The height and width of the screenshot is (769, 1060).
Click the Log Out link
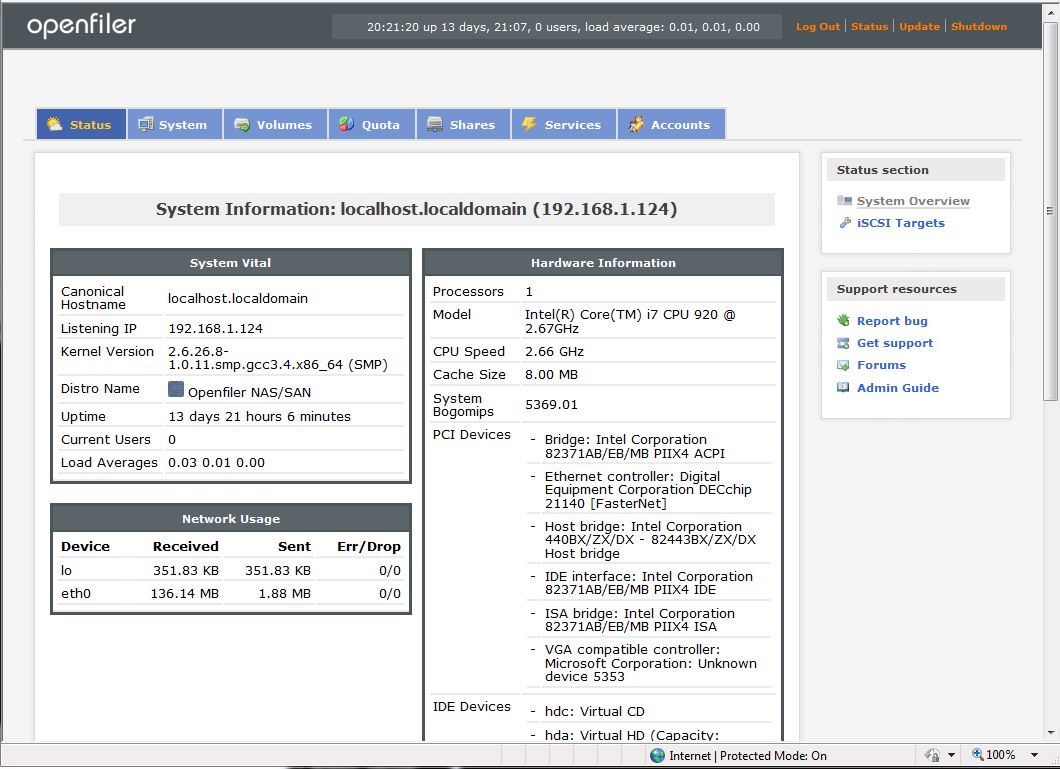pos(817,27)
